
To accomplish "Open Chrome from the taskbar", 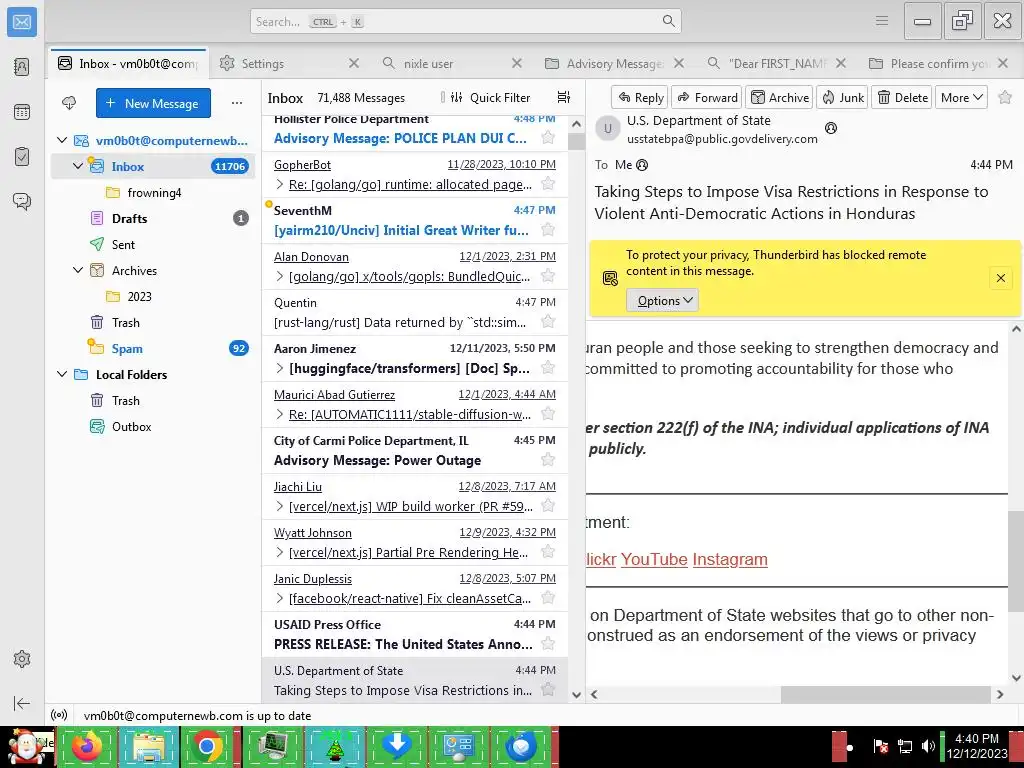I will click(x=208, y=746).
